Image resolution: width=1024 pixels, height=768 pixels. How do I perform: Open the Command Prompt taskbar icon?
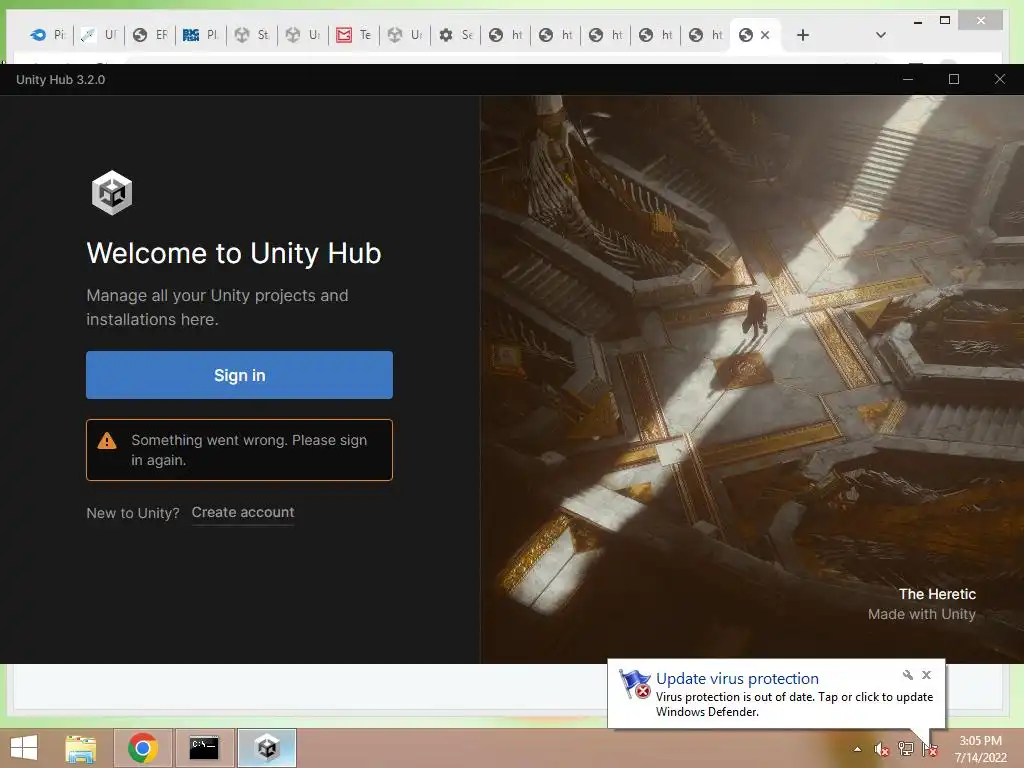(204, 748)
